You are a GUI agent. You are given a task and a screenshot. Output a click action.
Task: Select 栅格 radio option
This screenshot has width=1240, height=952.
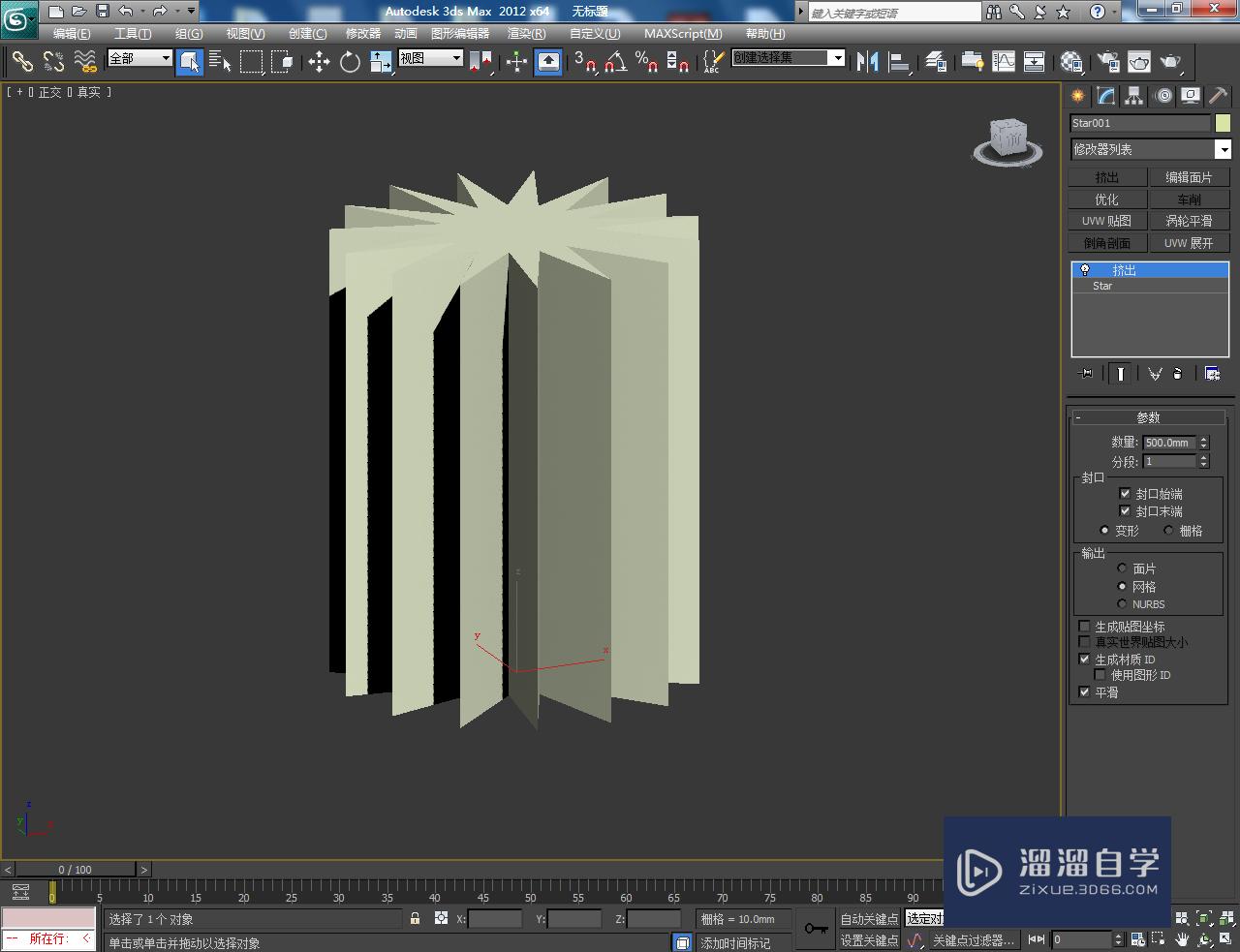[x=1168, y=531]
